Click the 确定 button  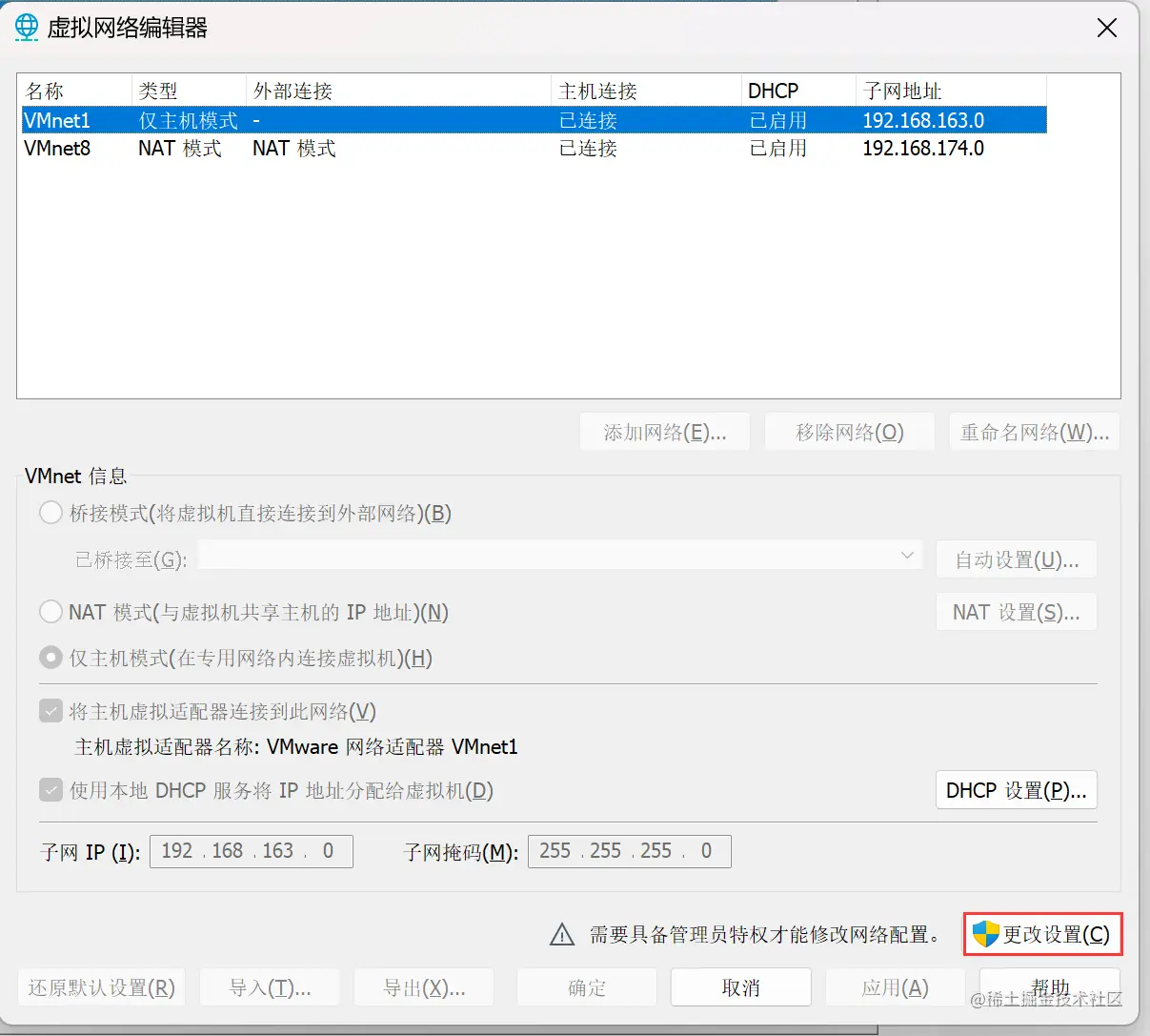587,987
